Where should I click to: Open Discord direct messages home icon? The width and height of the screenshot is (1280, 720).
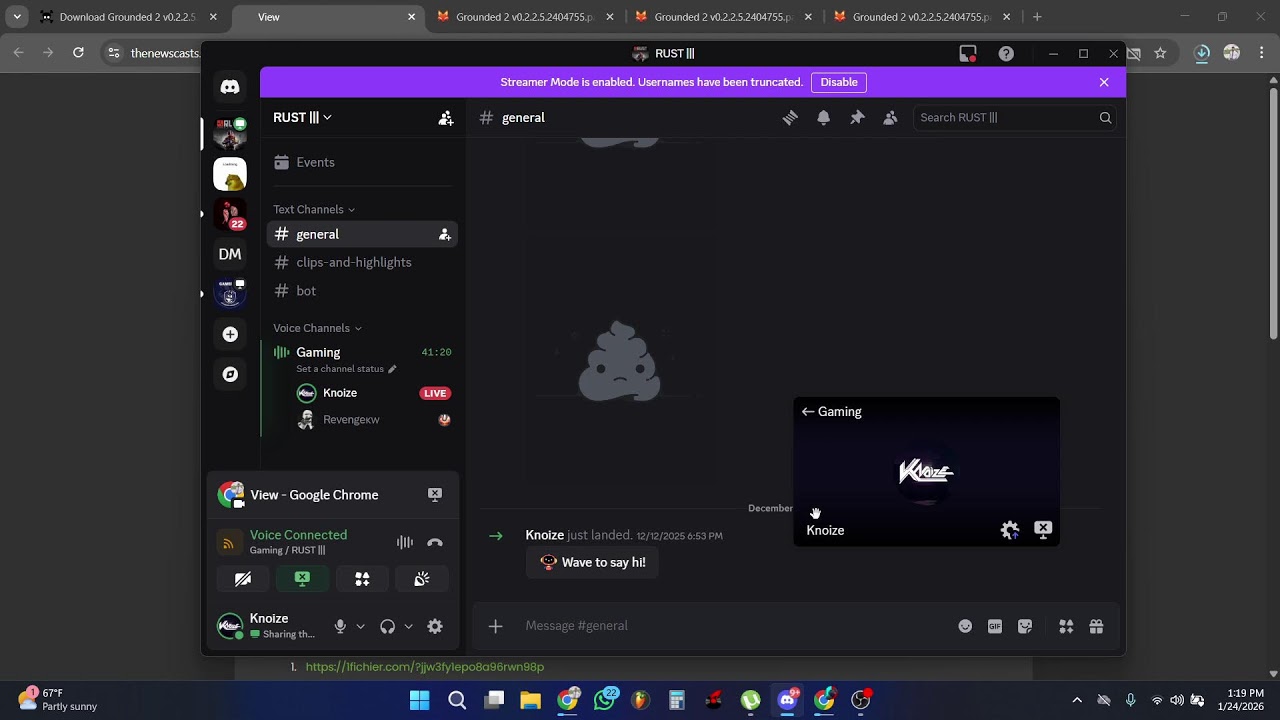coord(230,87)
